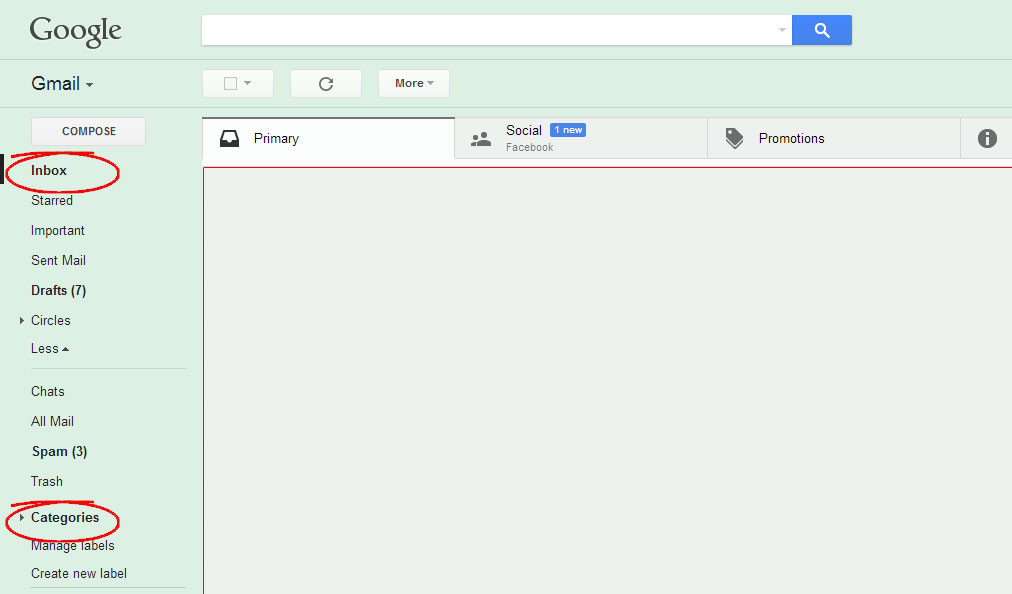
Task: Open the Inbox folder
Action: pyautogui.click(x=49, y=170)
